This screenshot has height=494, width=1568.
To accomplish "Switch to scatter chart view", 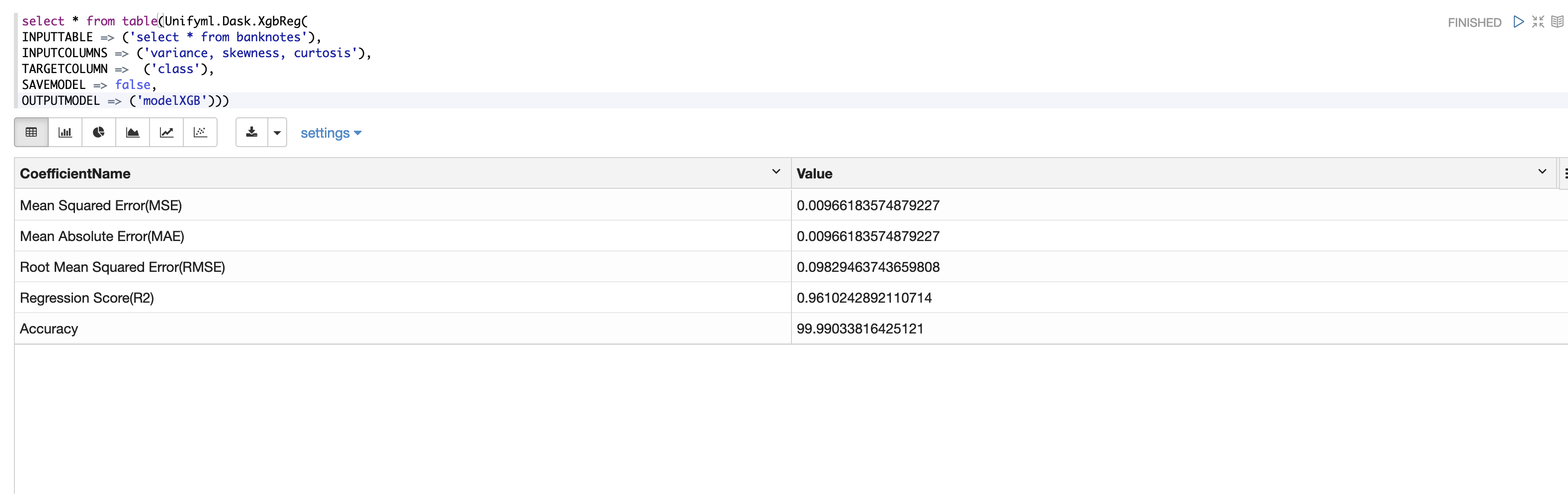I will tap(200, 132).
